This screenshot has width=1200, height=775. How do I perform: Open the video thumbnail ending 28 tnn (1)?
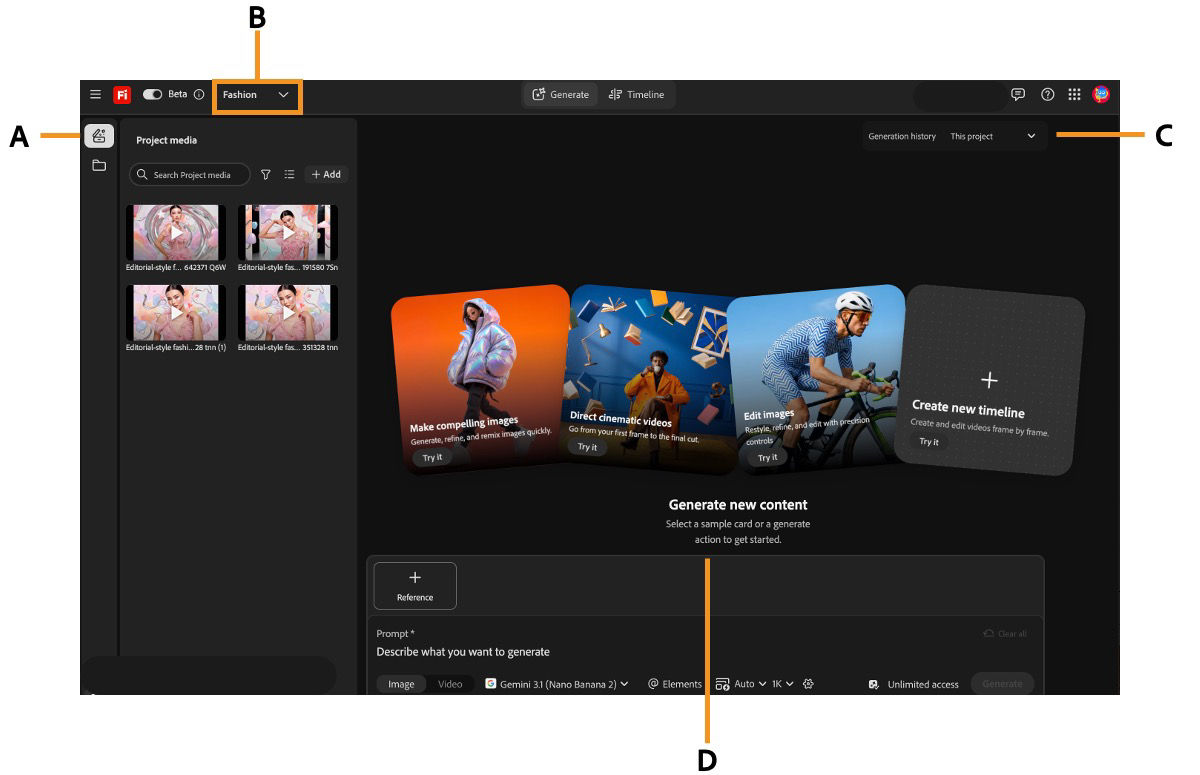176,313
